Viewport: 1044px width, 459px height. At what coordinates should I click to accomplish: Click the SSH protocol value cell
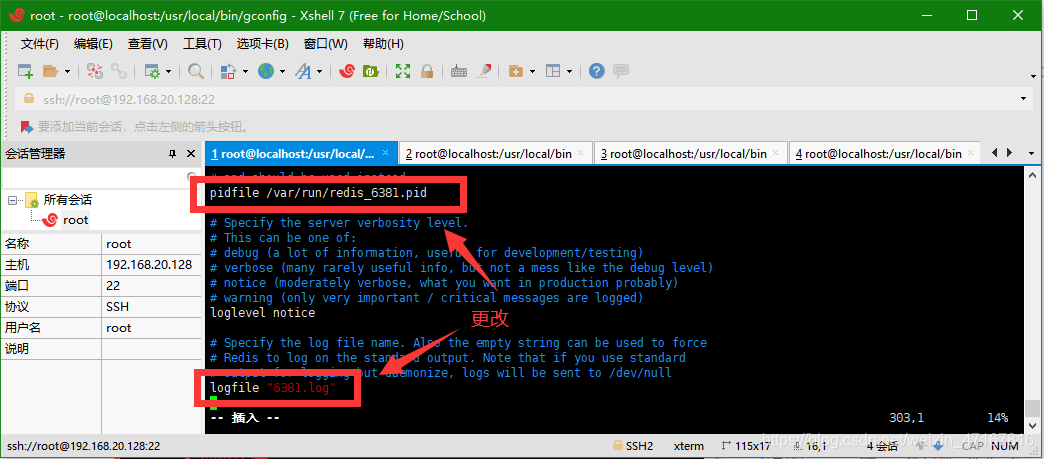(151, 307)
